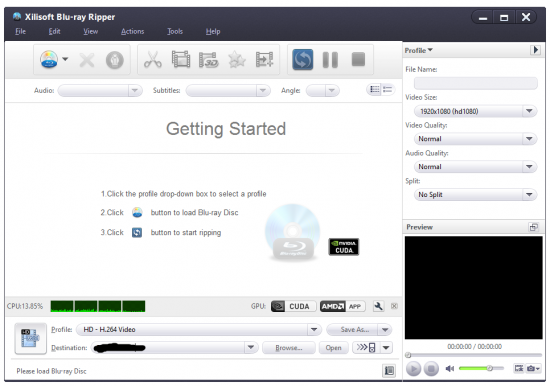This screenshot has width=550, height=386.
Task: Open the file info toolbar icon
Action: (115, 60)
